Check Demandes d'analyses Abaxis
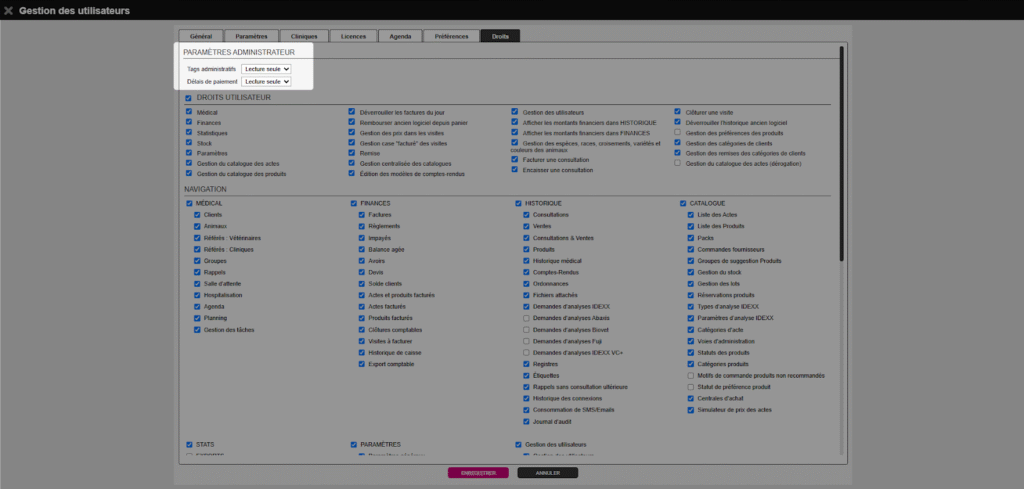Viewport: 1024px width, 489px height. pos(527,318)
